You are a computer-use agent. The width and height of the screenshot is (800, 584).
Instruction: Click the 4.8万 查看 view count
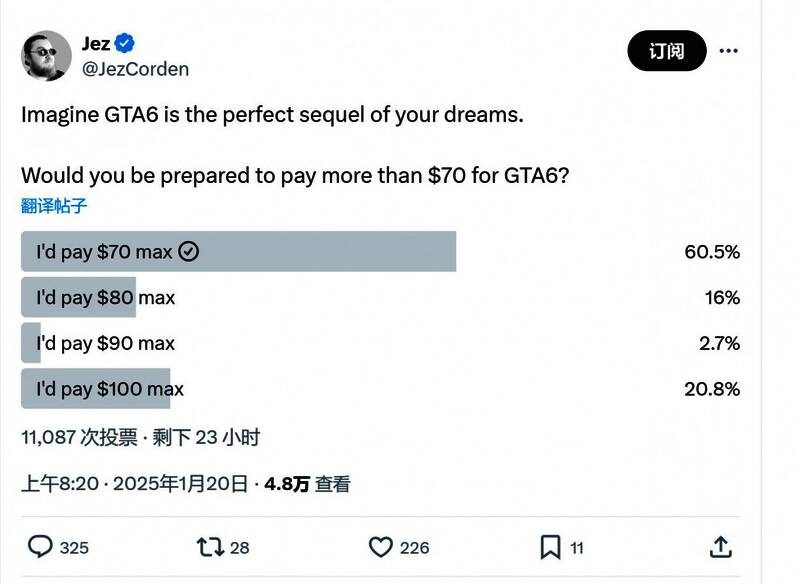click(x=307, y=484)
